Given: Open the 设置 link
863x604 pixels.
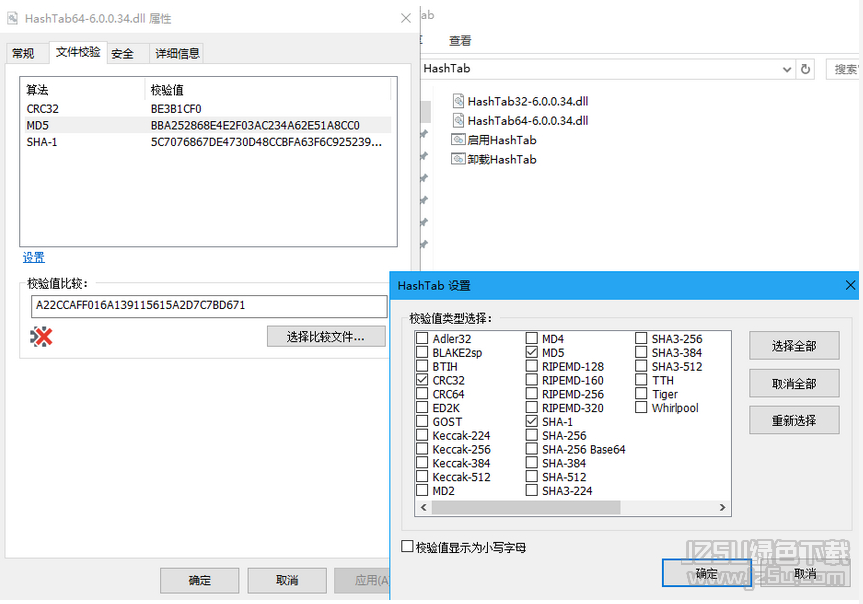Looking at the screenshot, I should tap(34, 257).
